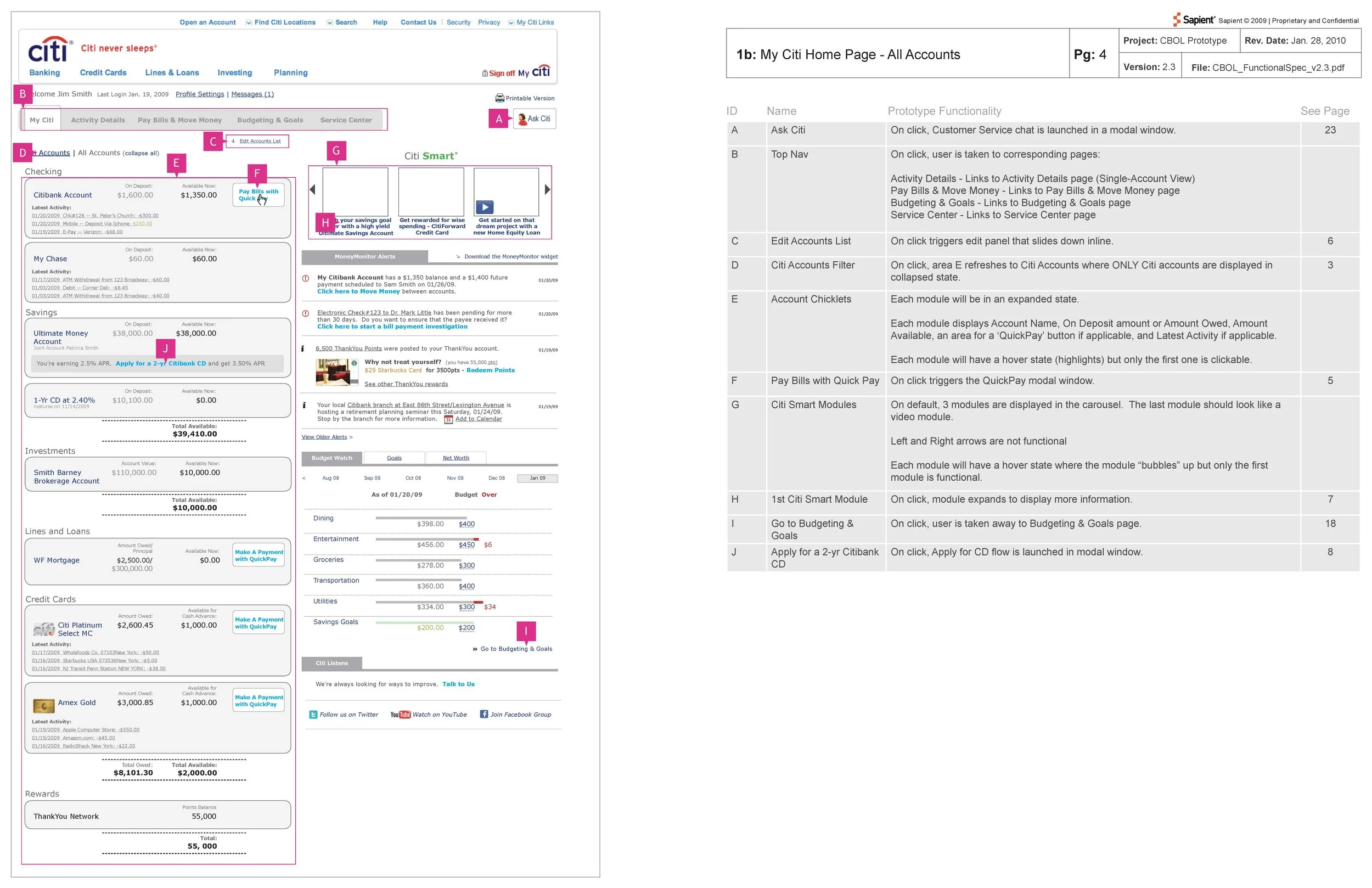Screen dimensions: 1372x888
Task: Collapse all accounts
Action: pyautogui.click(x=141, y=153)
